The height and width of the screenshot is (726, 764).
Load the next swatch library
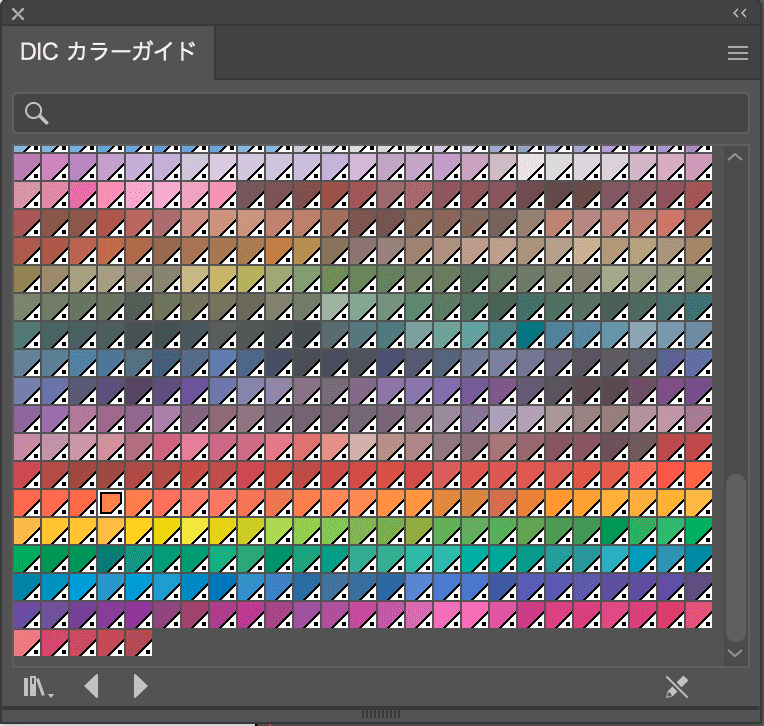coord(140,687)
